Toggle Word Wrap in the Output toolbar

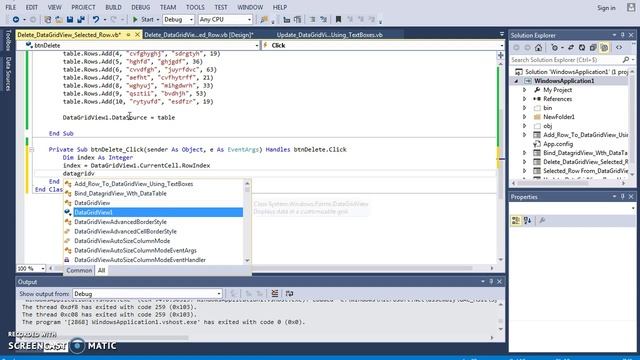pyautogui.click(x=289, y=293)
